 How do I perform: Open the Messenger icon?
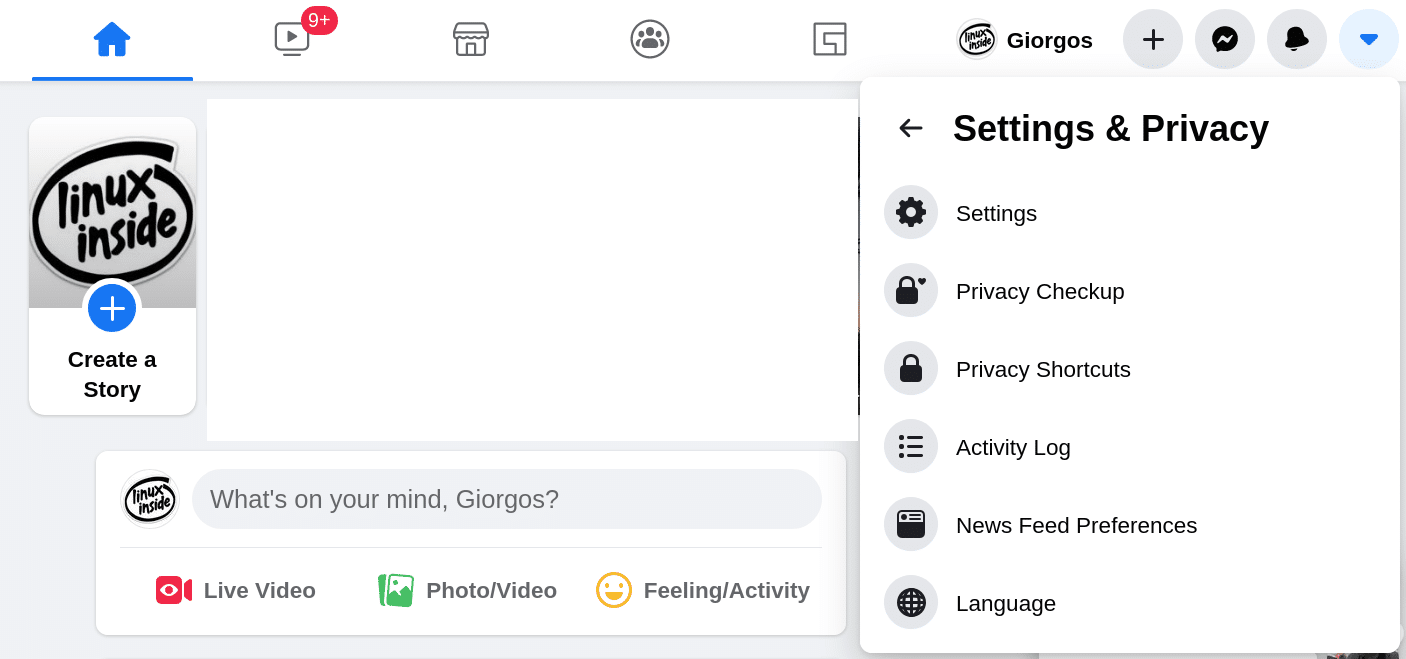tap(1225, 39)
